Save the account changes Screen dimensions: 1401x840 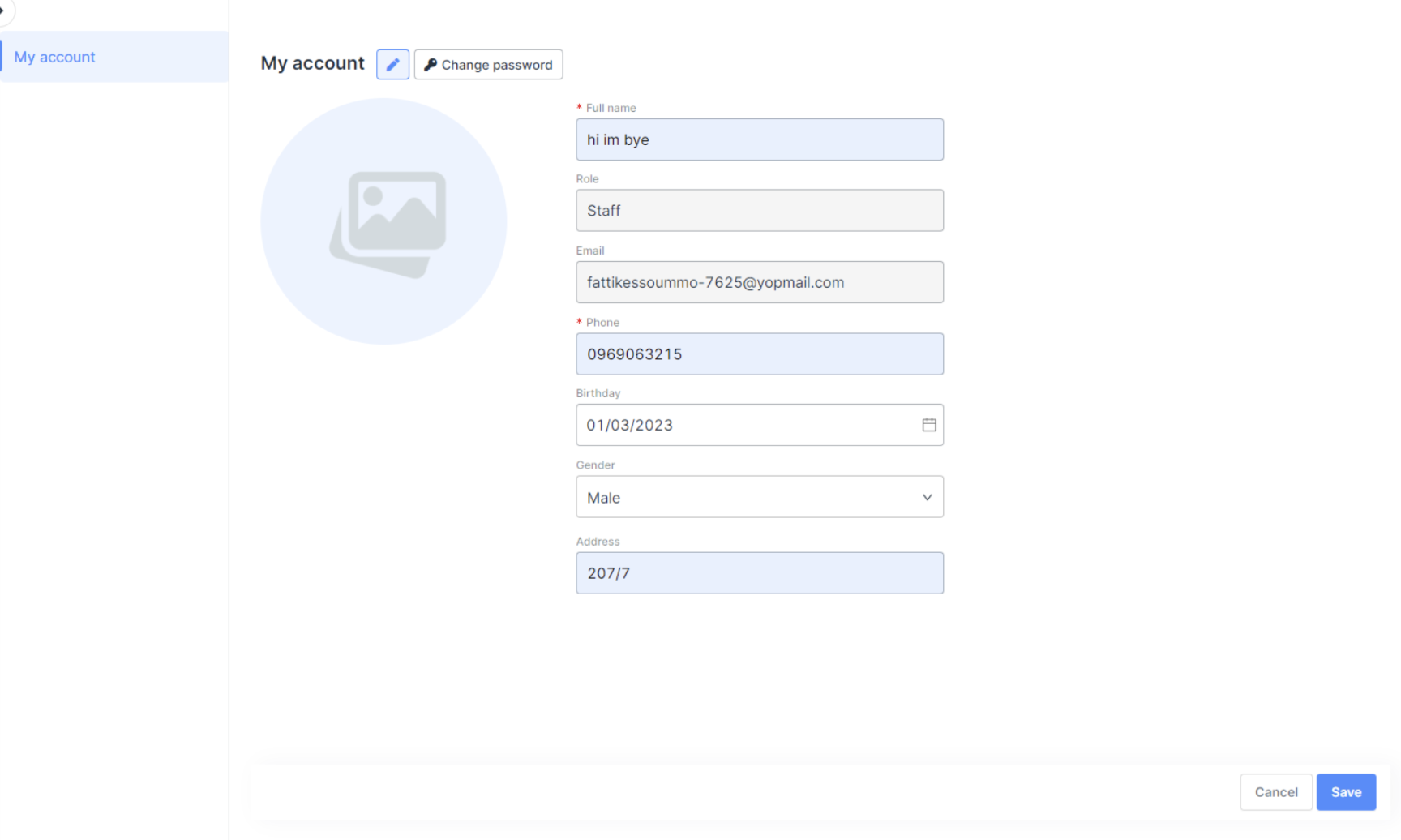[x=1345, y=792]
